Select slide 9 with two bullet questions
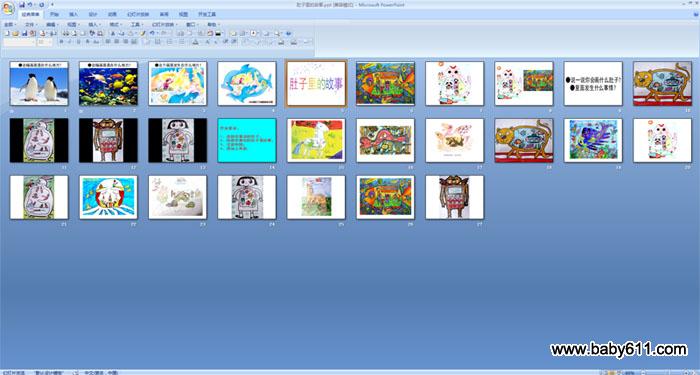 [x=593, y=83]
